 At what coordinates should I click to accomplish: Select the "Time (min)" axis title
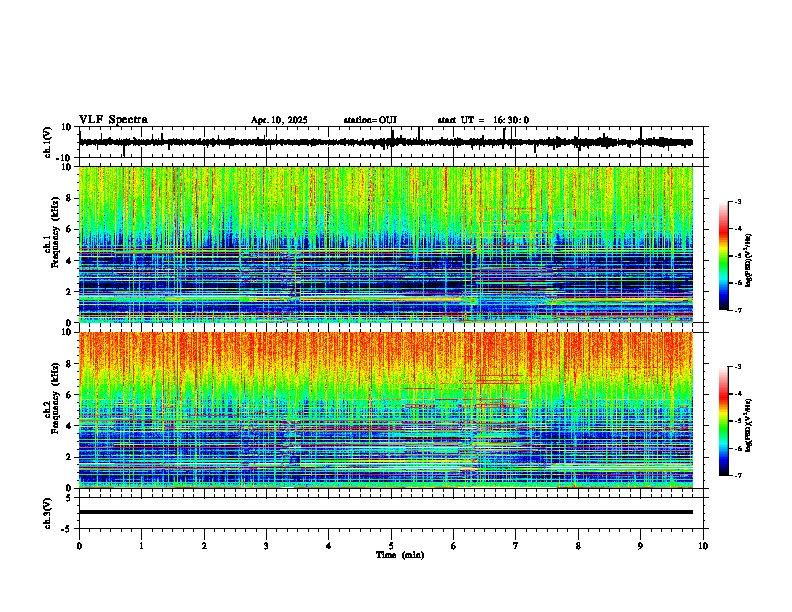click(x=400, y=555)
